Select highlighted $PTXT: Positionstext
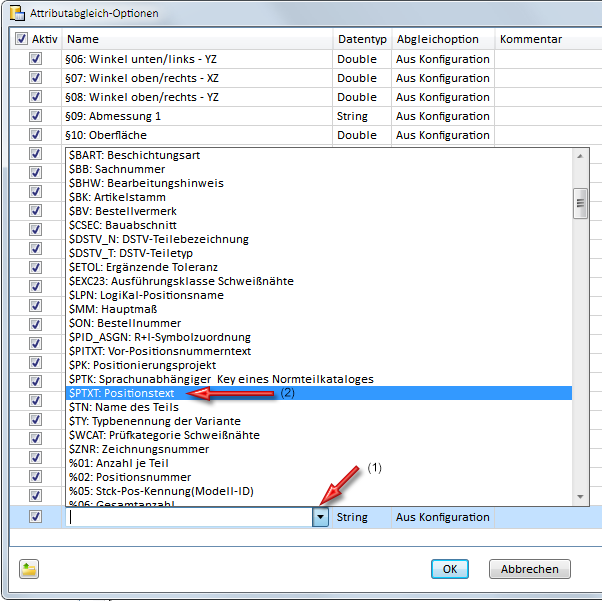This screenshot has width=602, height=601. pyautogui.click(x=319, y=393)
